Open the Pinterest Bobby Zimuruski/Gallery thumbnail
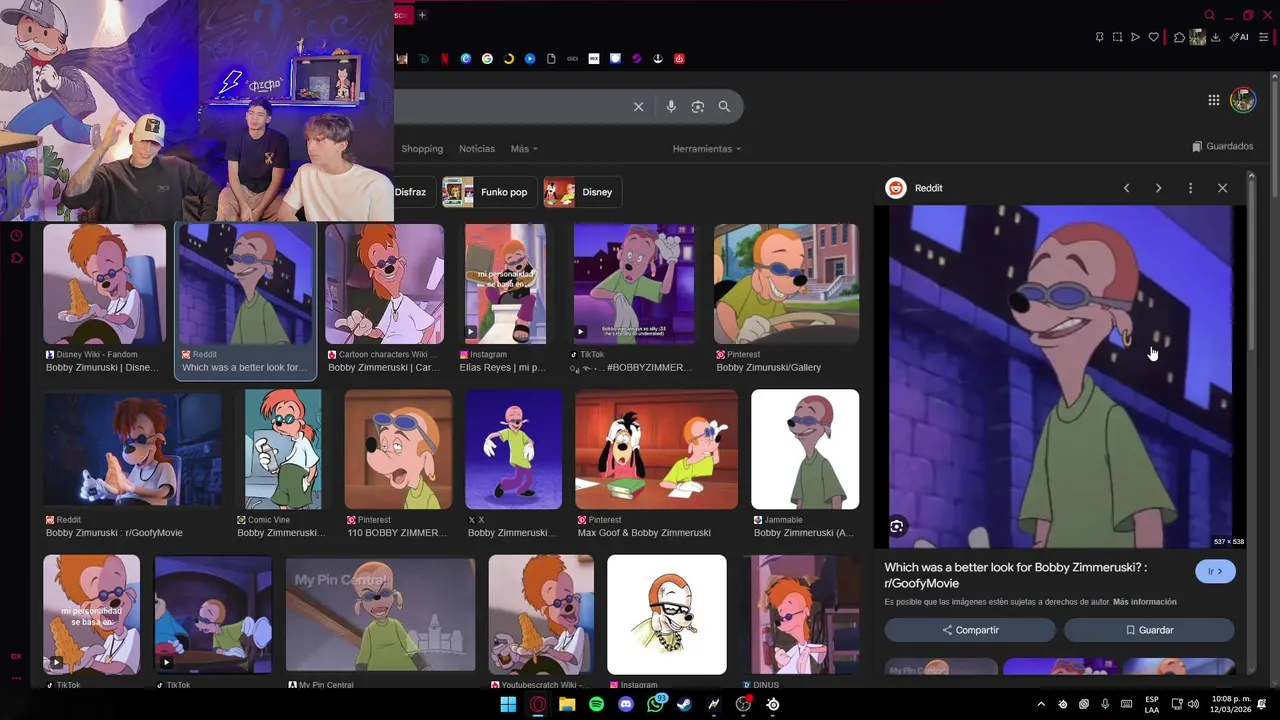This screenshot has width=1280, height=720. [x=786, y=284]
